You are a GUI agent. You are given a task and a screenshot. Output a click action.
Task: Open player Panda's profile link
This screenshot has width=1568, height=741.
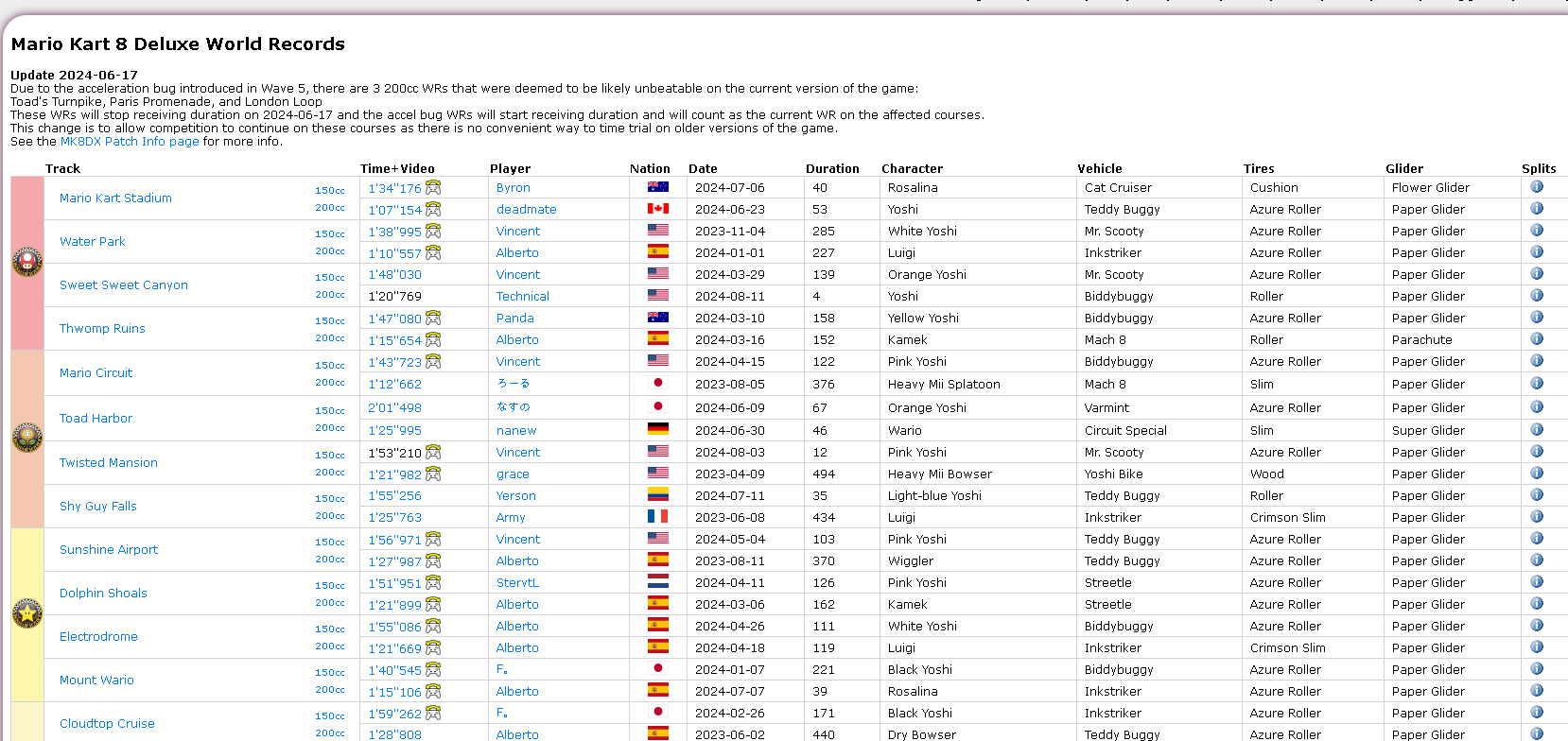(515, 319)
